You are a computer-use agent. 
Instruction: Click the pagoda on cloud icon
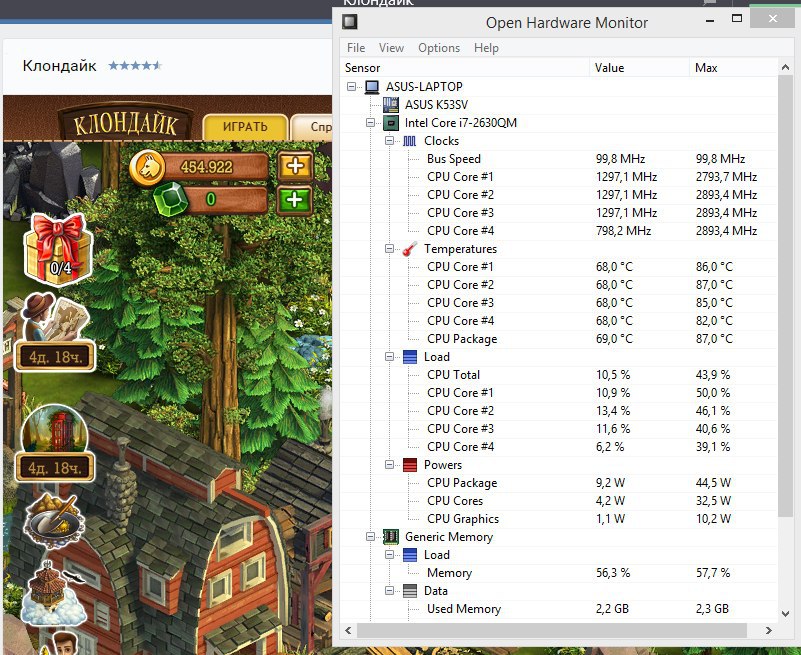(x=55, y=592)
